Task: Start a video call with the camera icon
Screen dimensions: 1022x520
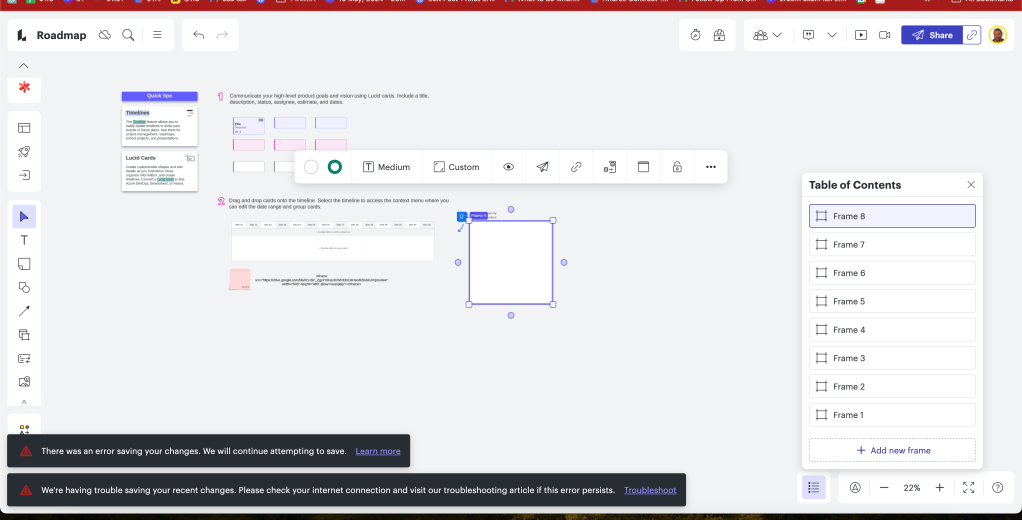Action: tap(884, 35)
